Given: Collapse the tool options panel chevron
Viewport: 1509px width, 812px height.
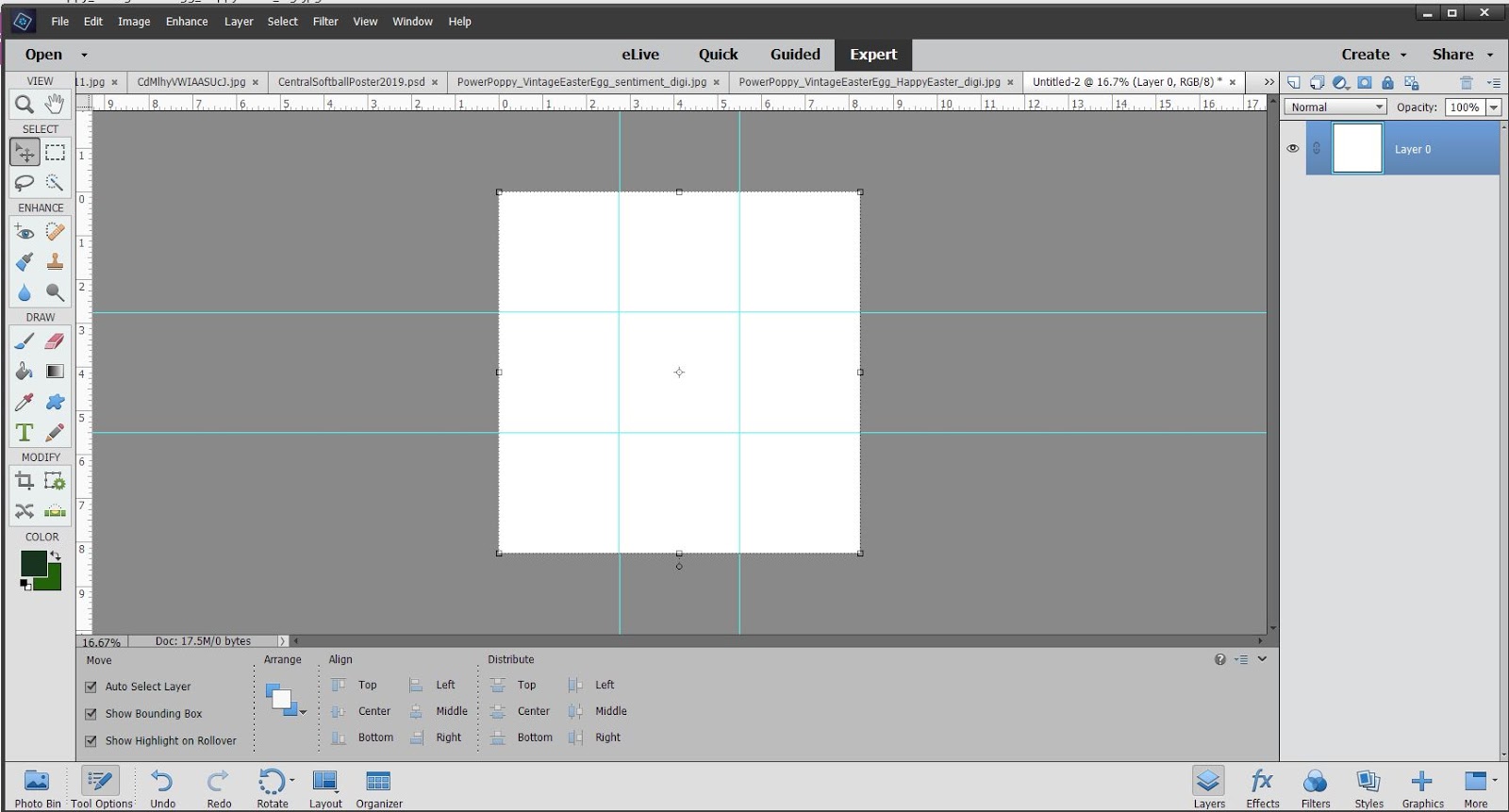Looking at the screenshot, I should click(x=1263, y=659).
